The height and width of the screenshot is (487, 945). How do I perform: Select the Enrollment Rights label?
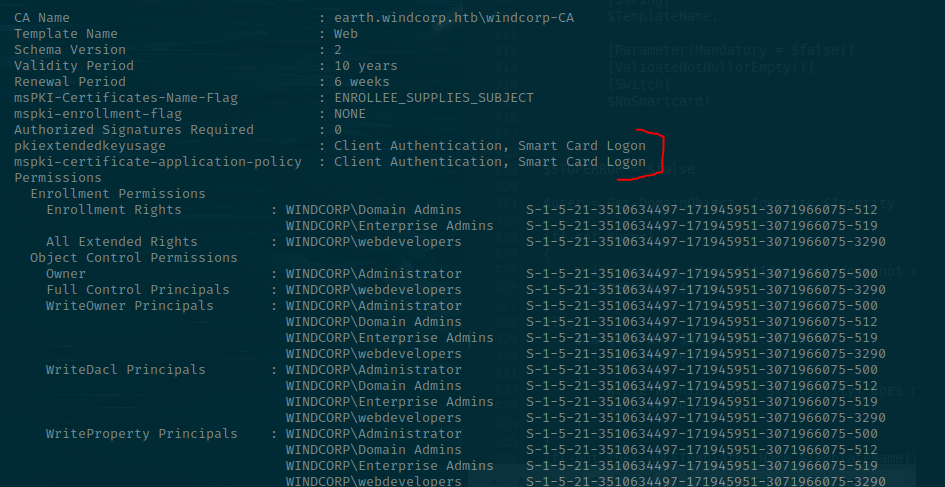tap(114, 210)
